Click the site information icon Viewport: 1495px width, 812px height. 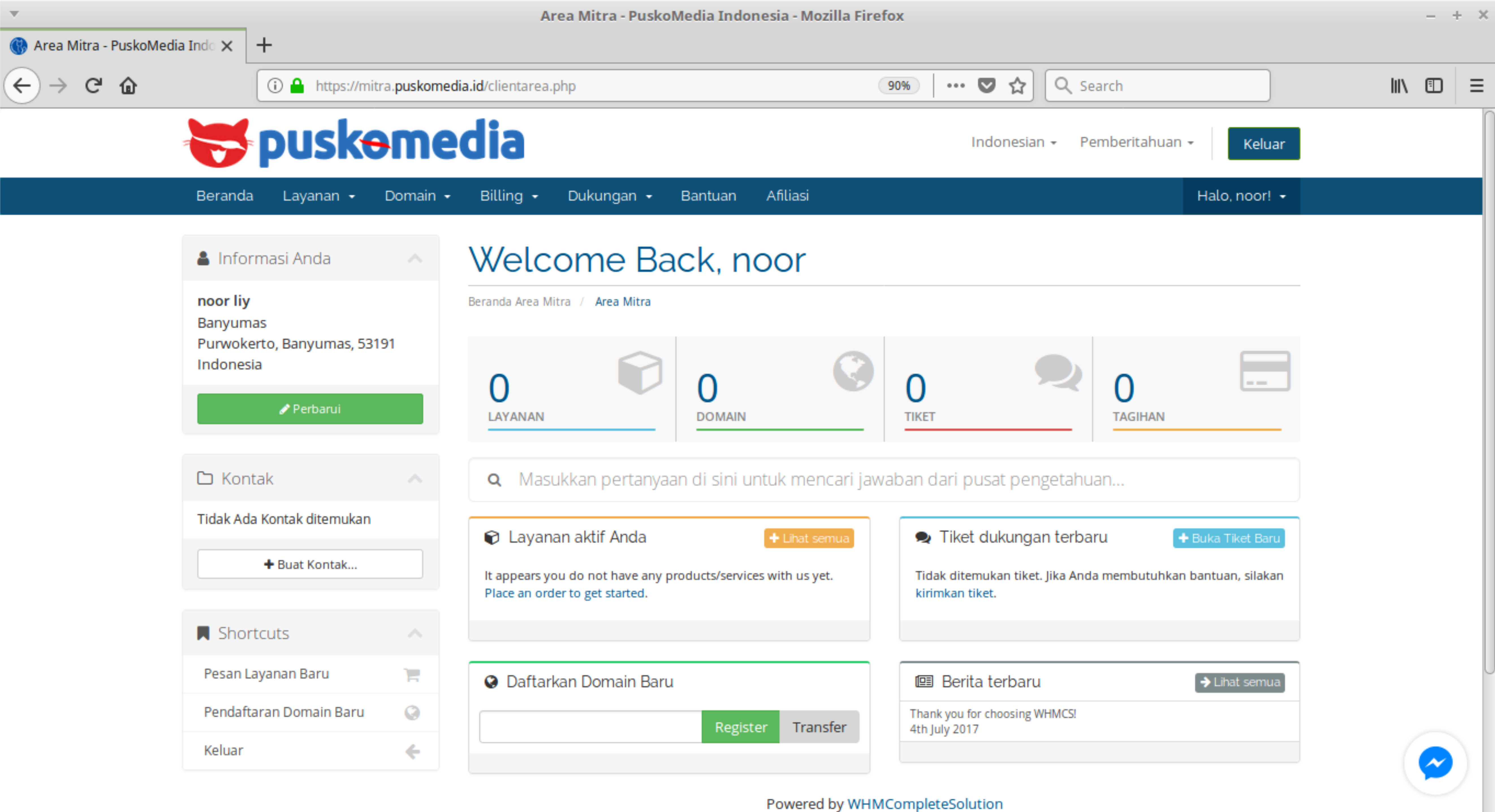(x=275, y=86)
